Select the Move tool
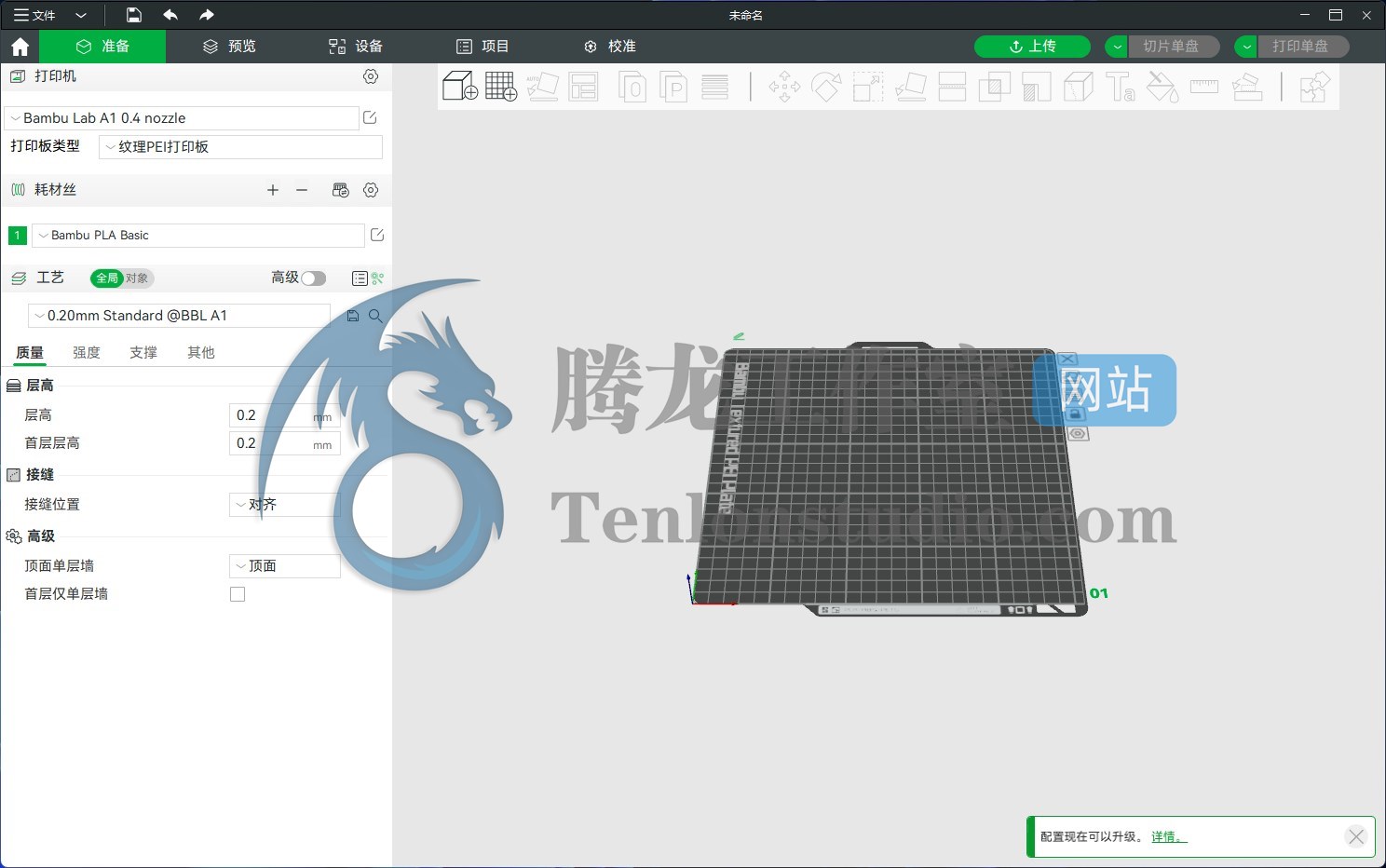This screenshot has width=1386, height=868. tap(784, 87)
